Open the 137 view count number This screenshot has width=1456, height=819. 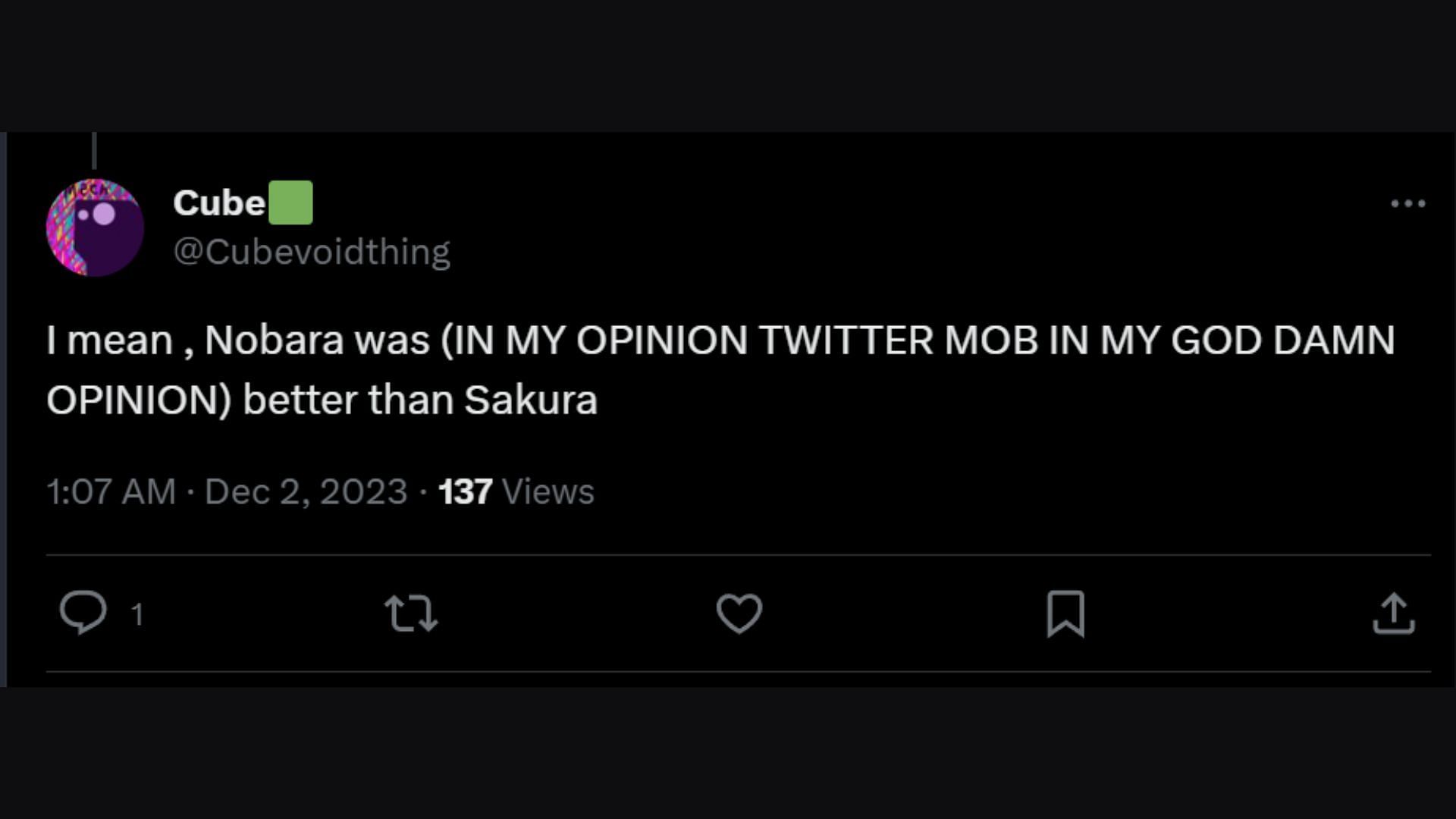coord(465,491)
